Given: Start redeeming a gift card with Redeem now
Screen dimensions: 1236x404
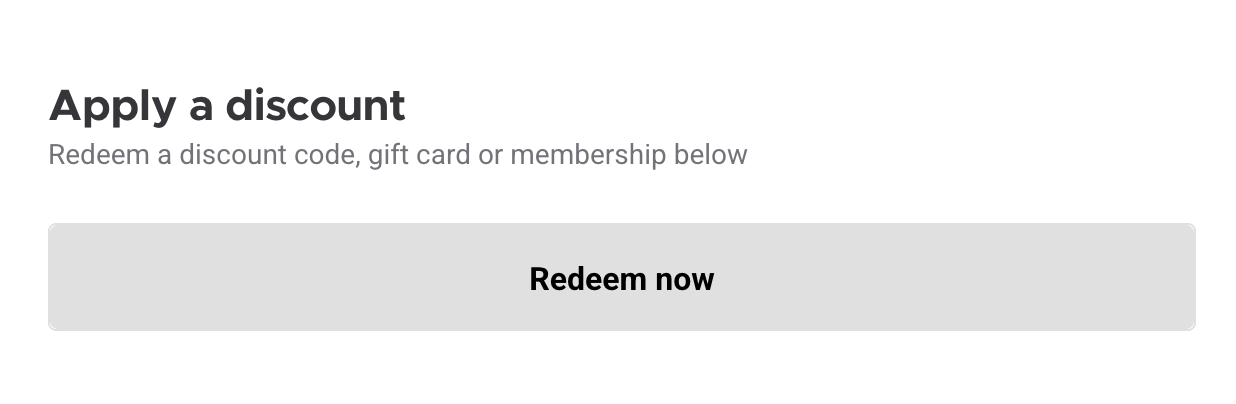Looking at the screenshot, I should (x=621, y=277).
